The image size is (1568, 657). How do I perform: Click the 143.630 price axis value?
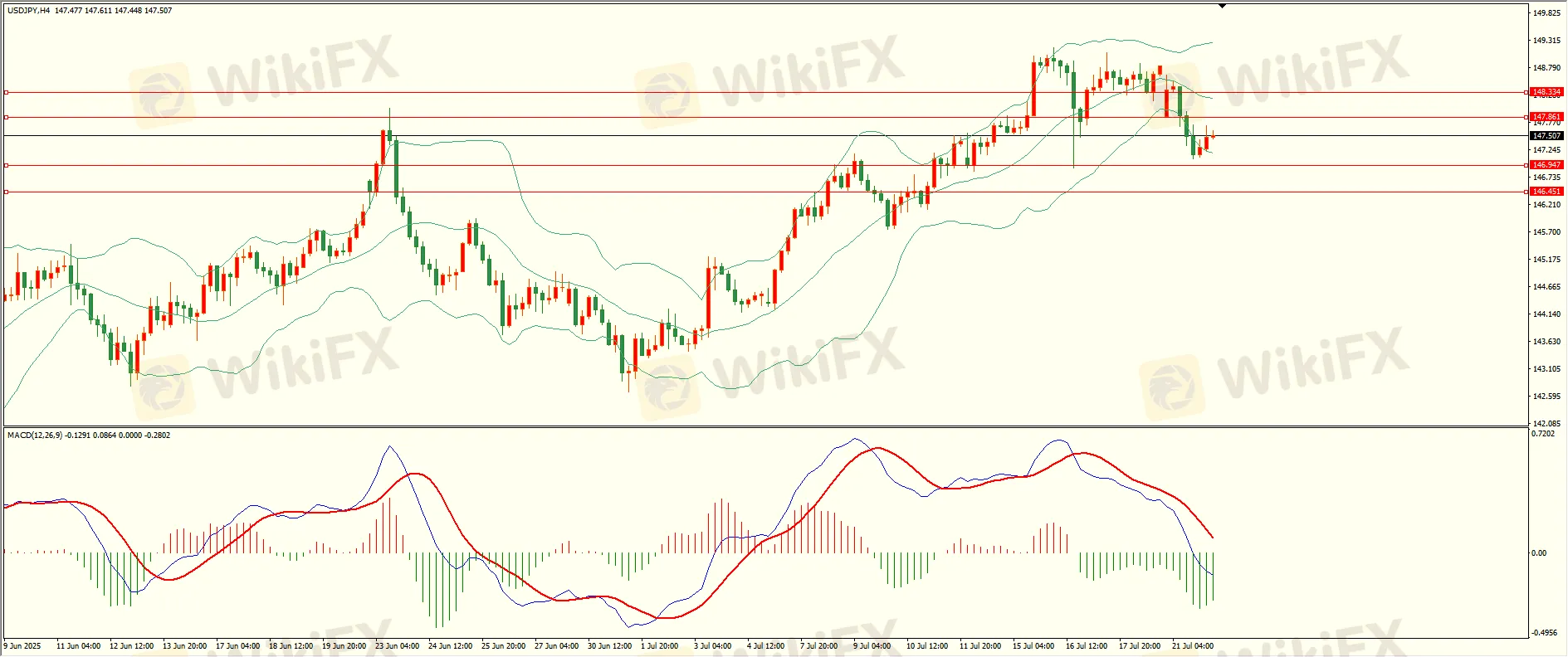[x=1546, y=342]
